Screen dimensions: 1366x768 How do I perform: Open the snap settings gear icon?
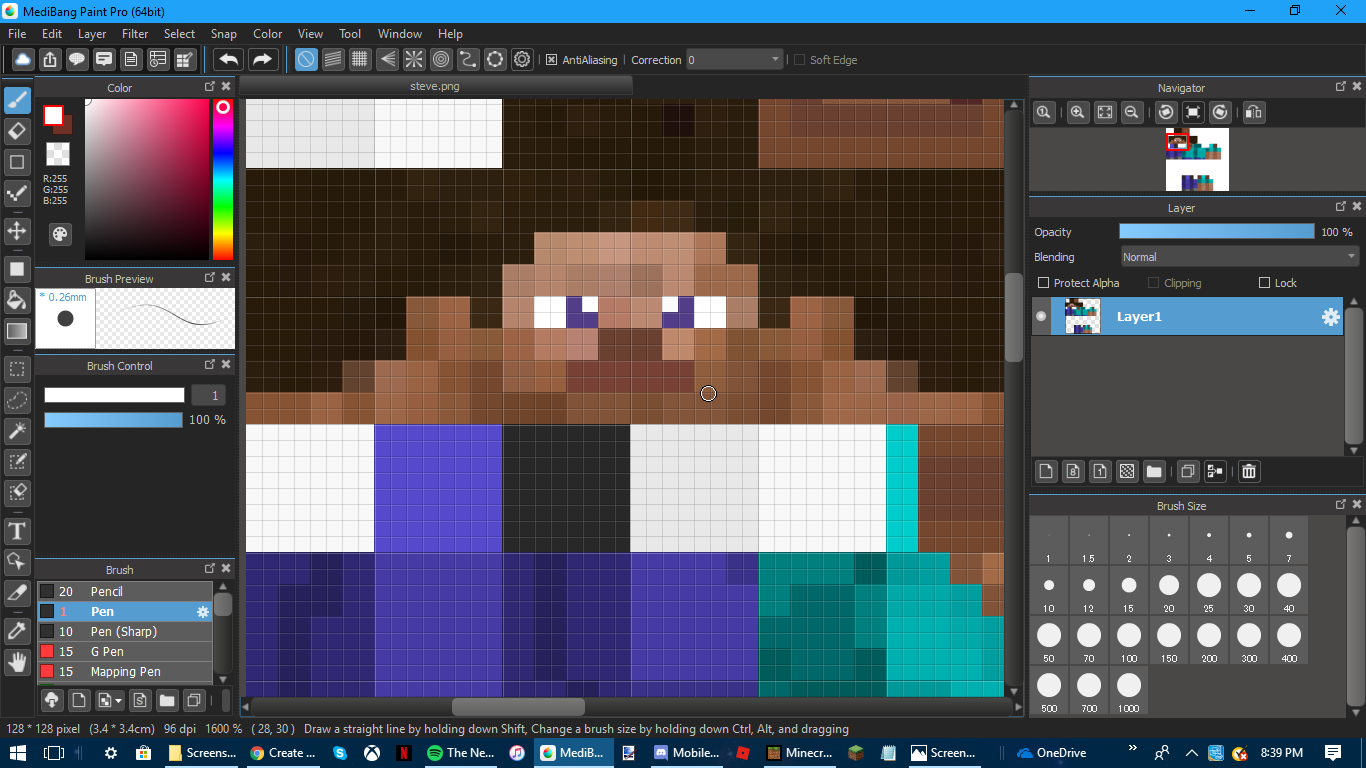522,60
